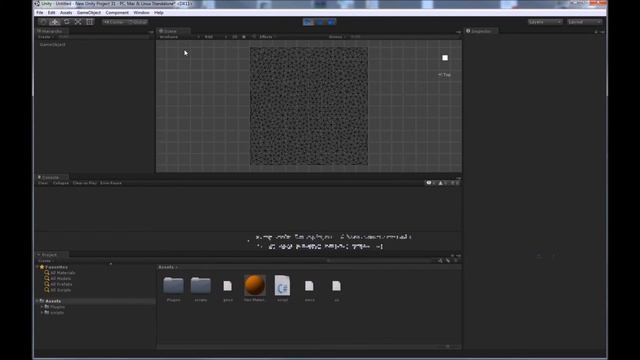640x360 pixels.
Task: Open the Edit menu
Action: click(x=51, y=13)
